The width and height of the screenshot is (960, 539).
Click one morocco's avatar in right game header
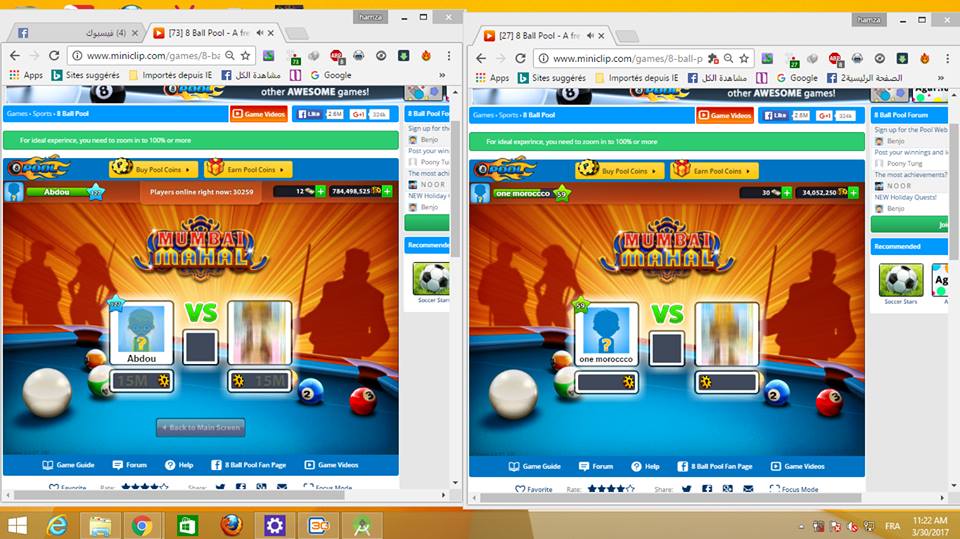[480, 193]
